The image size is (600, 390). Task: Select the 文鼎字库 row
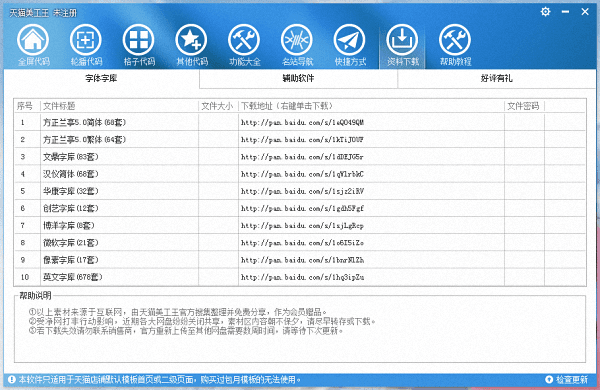[300, 157]
